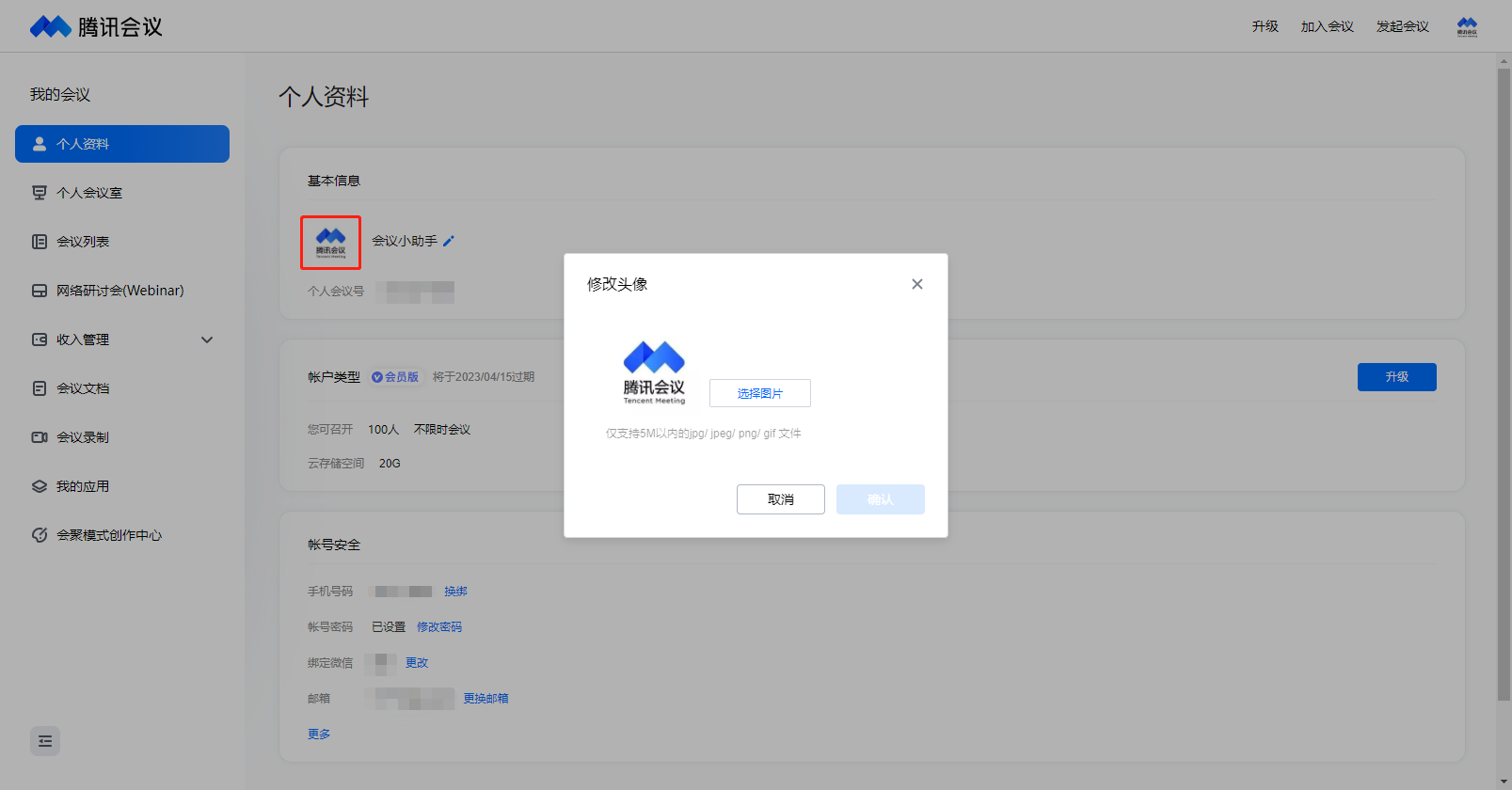Click the income management wallet icon

click(40, 340)
